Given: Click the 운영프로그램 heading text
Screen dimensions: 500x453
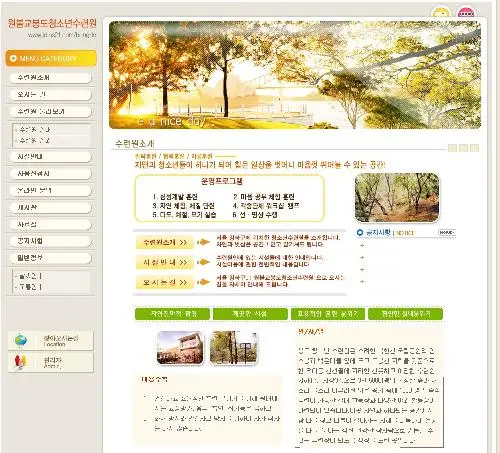Looking at the screenshot, I should (x=222, y=181).
